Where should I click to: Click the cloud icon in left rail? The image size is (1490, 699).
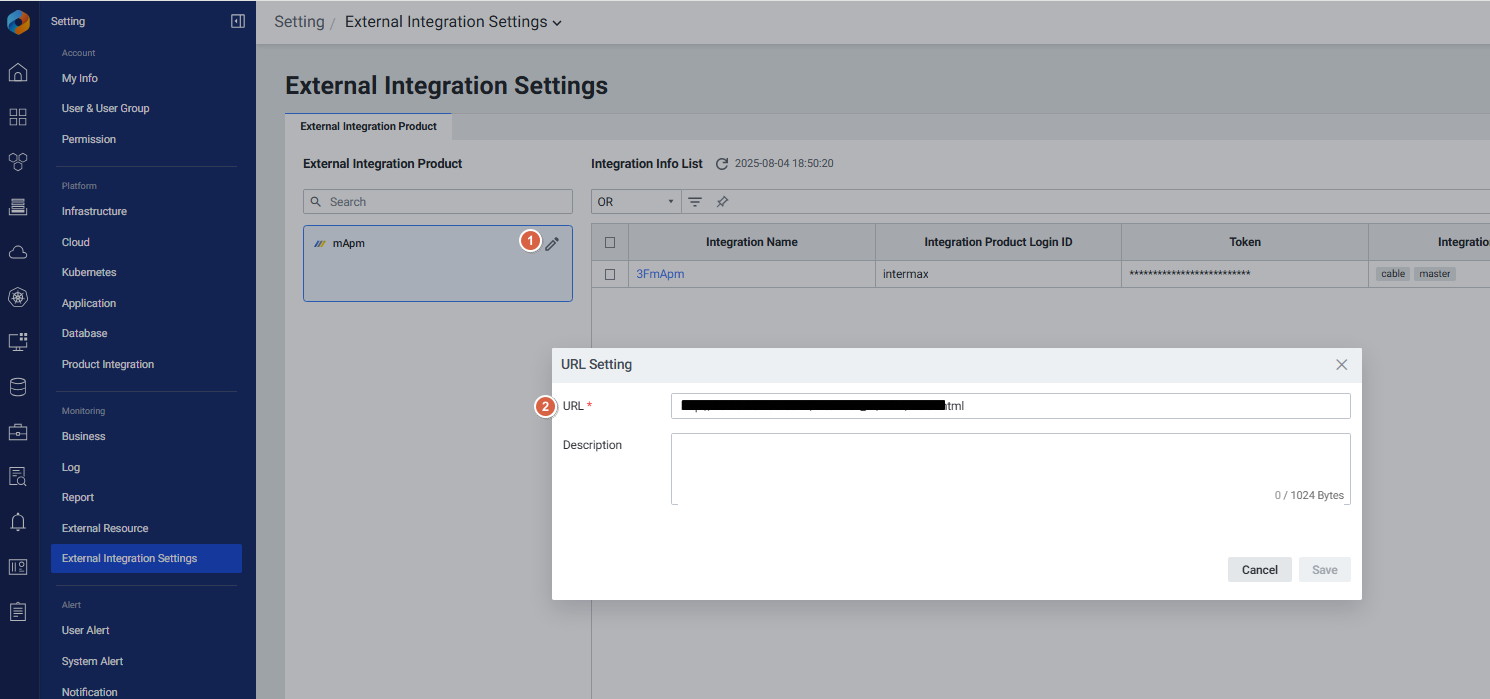18,252
